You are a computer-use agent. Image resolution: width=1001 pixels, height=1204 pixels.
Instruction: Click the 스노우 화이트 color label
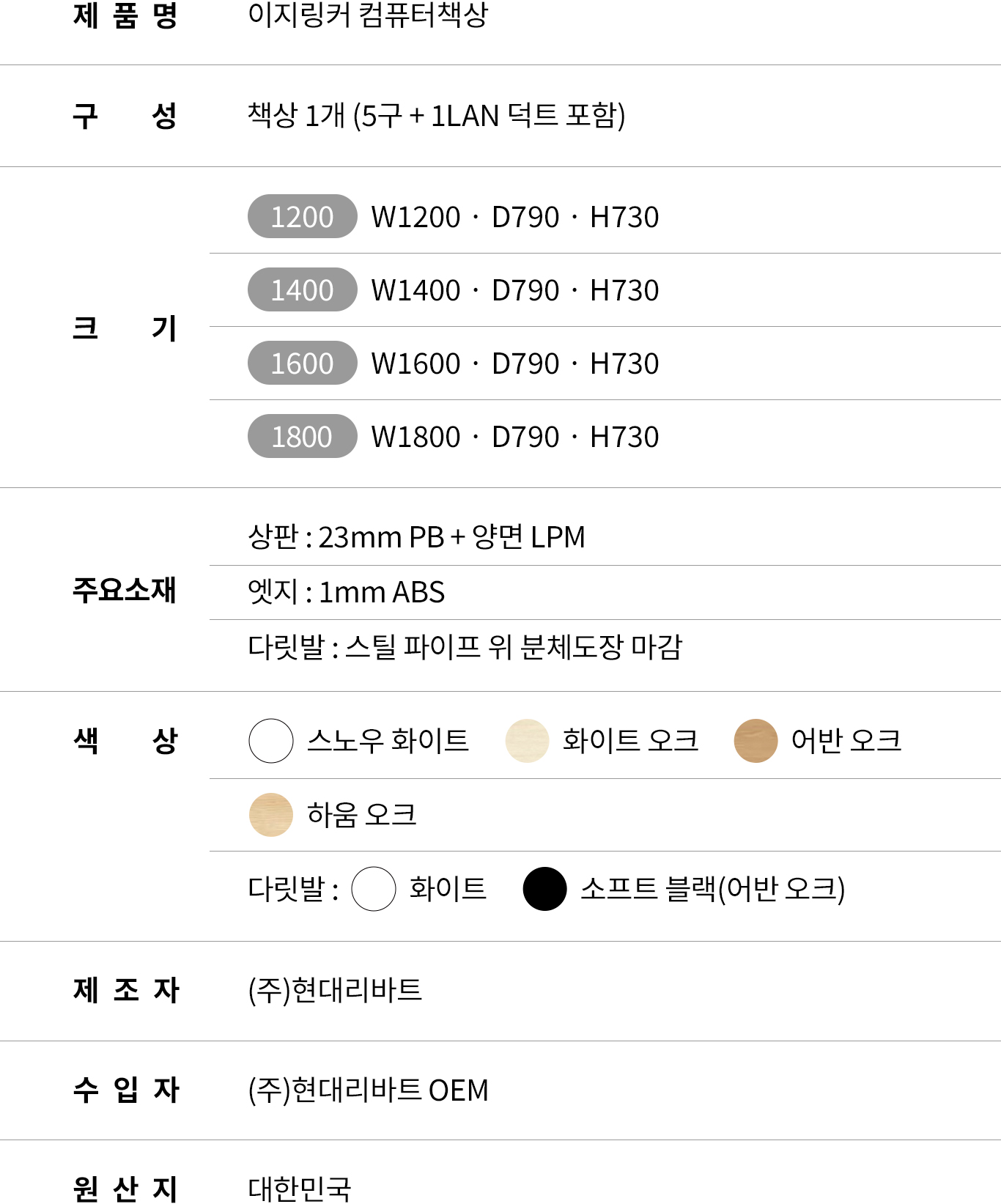pyautogui.click(x=388, y=741)
